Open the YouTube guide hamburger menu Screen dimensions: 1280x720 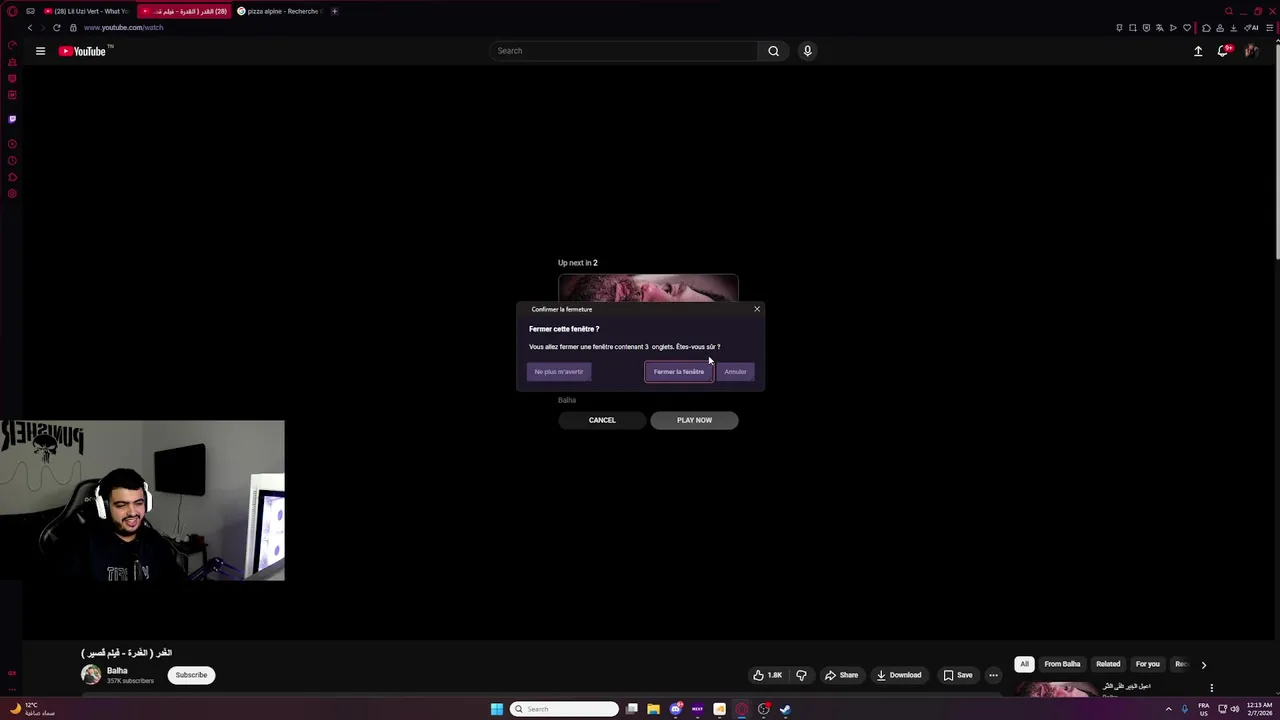pos(40,51)
